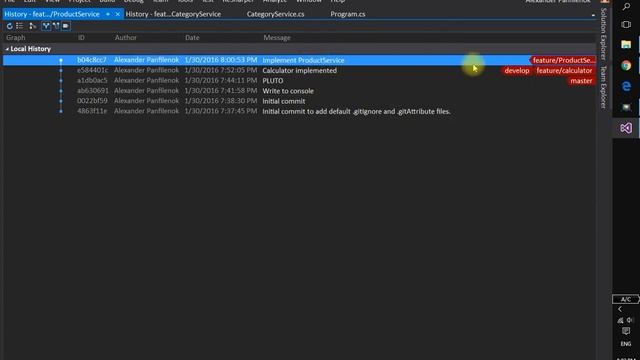Click date 1/30/2016 7:41:58 PM
The image size is (640, 360).
point(221,91)
